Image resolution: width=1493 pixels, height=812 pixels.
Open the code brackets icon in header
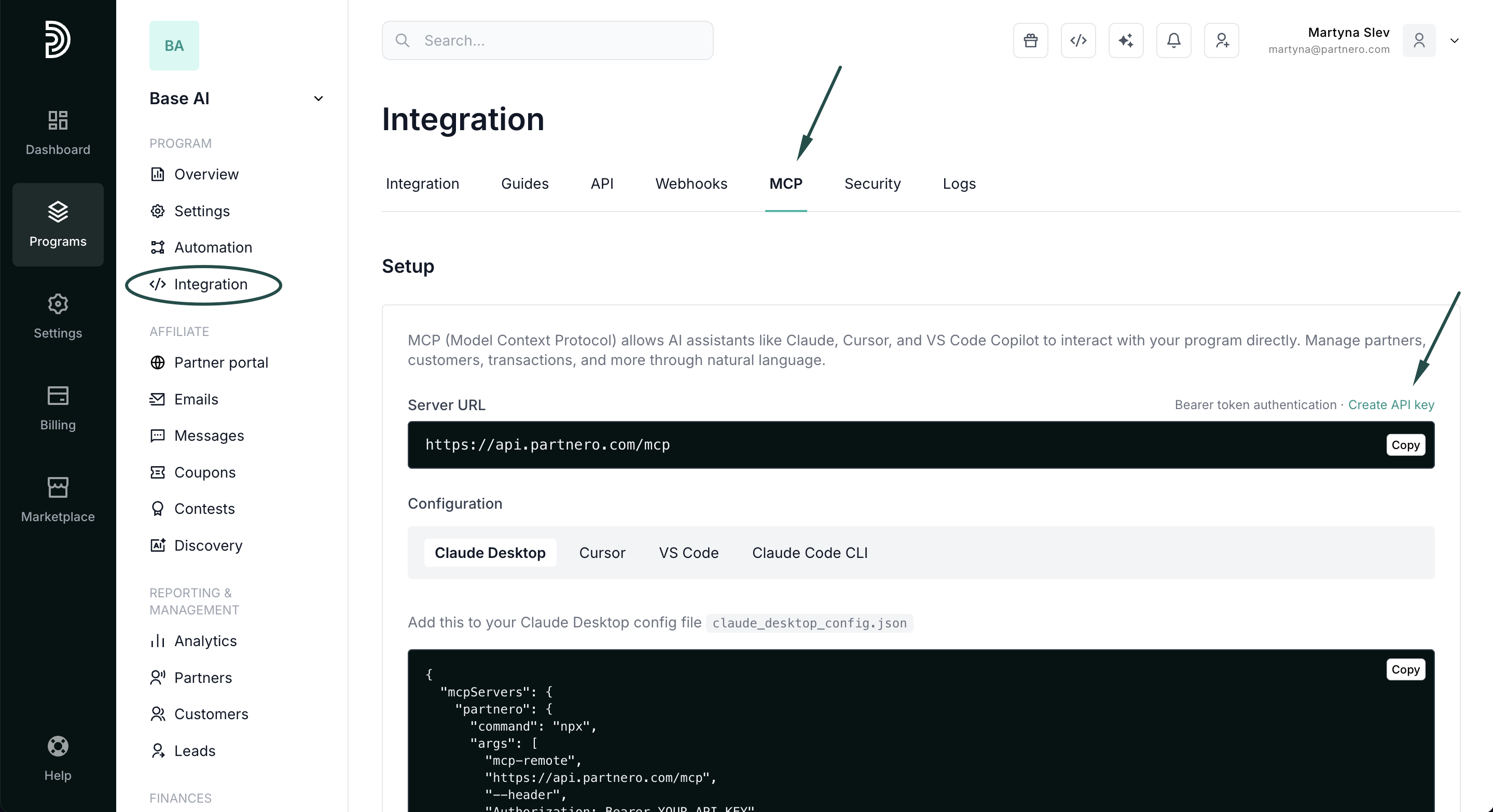coord(1078,40)
